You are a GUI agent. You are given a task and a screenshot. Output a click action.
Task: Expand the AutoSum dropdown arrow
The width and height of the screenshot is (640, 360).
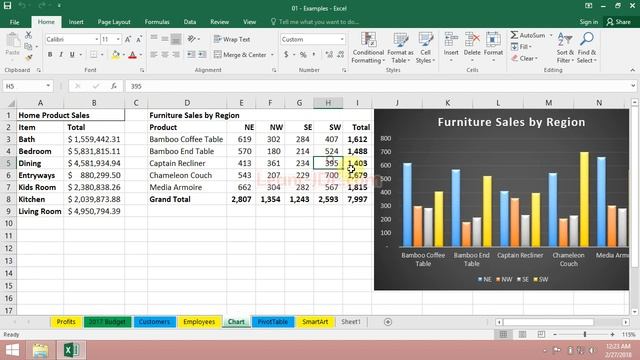coord(551,36)
